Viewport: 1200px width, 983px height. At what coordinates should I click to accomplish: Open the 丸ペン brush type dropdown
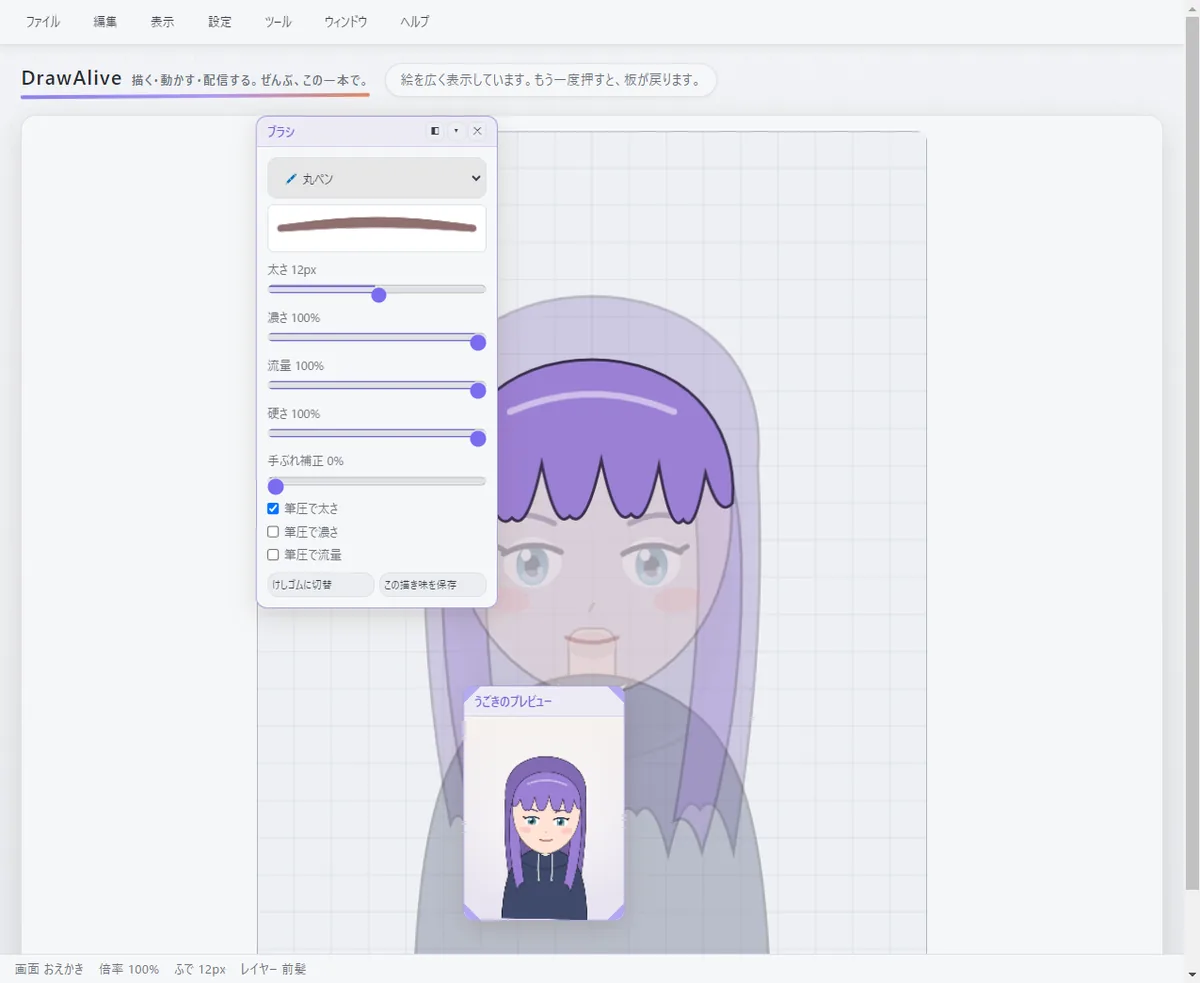tap(377, 178)
